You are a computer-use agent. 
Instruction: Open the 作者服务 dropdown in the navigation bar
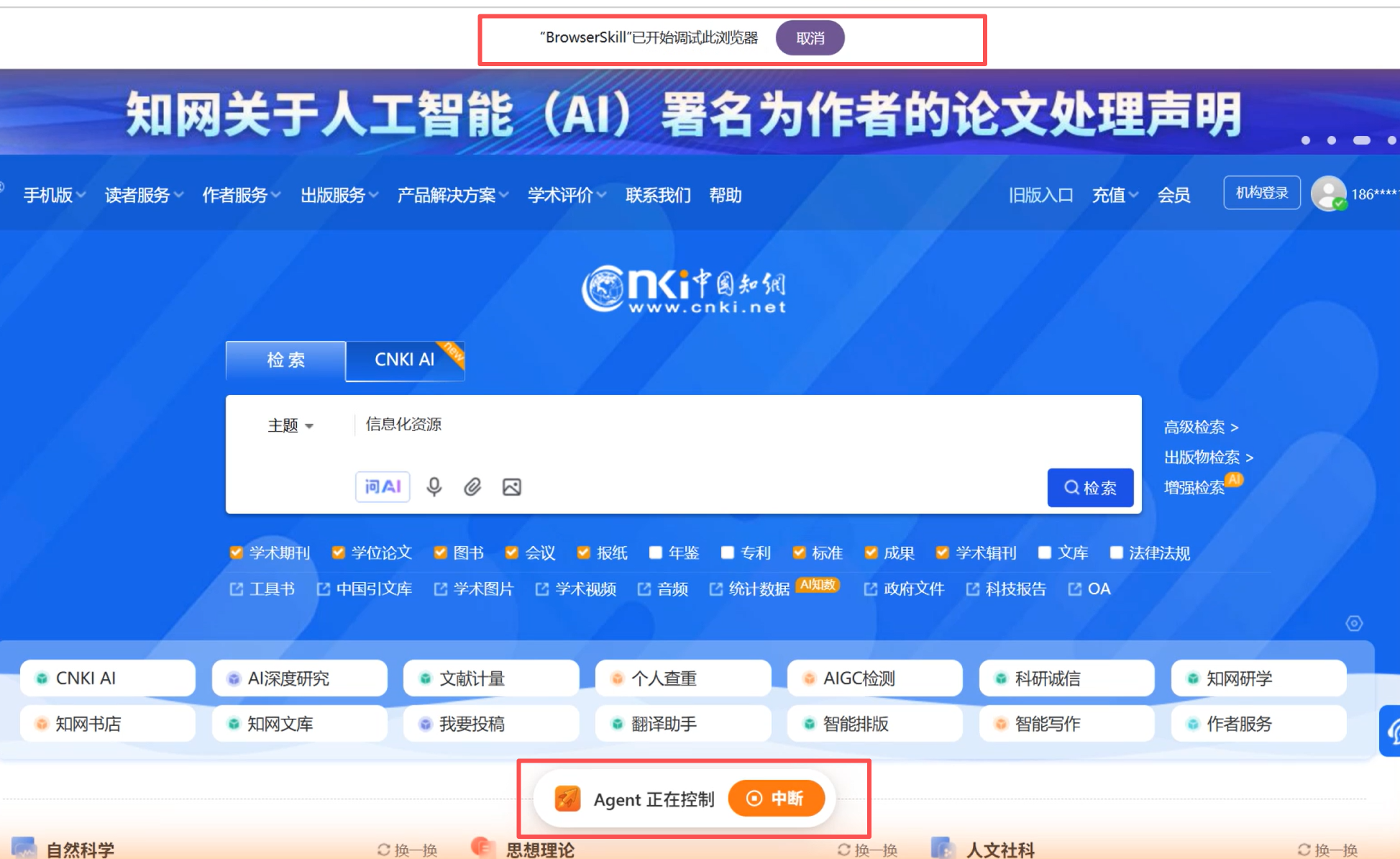[x=242, y=195]
